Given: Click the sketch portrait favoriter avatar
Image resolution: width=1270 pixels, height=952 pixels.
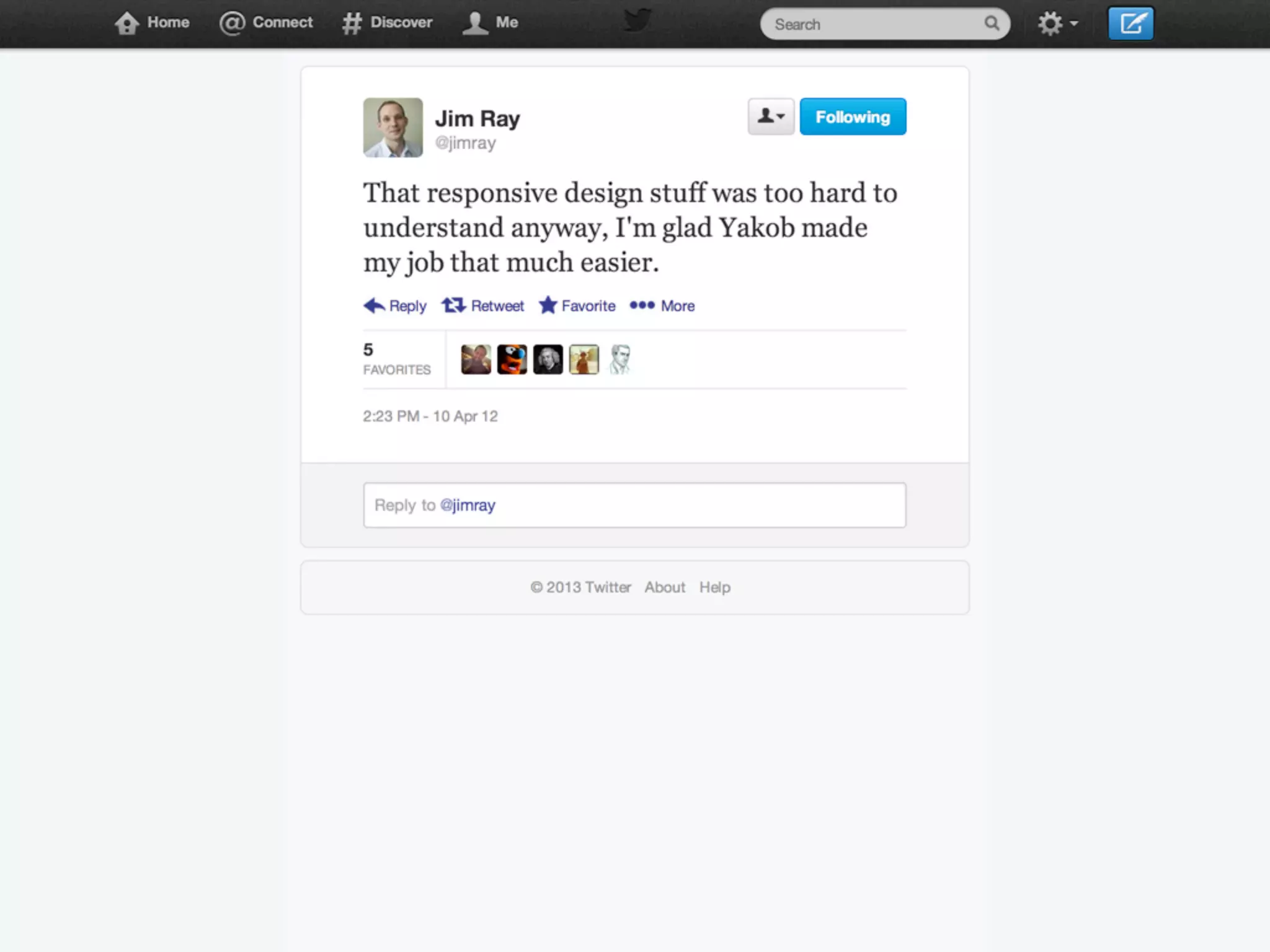Looking at the screenshot, I should [619, 359].
